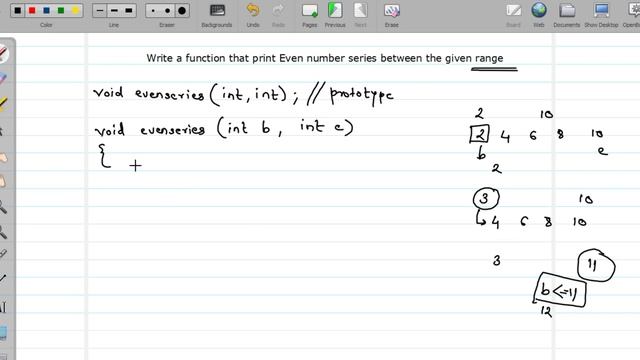Undo the last stroke
Image resolution: width=640 pixels, height=360 pixels.
(x=253, y=15)
